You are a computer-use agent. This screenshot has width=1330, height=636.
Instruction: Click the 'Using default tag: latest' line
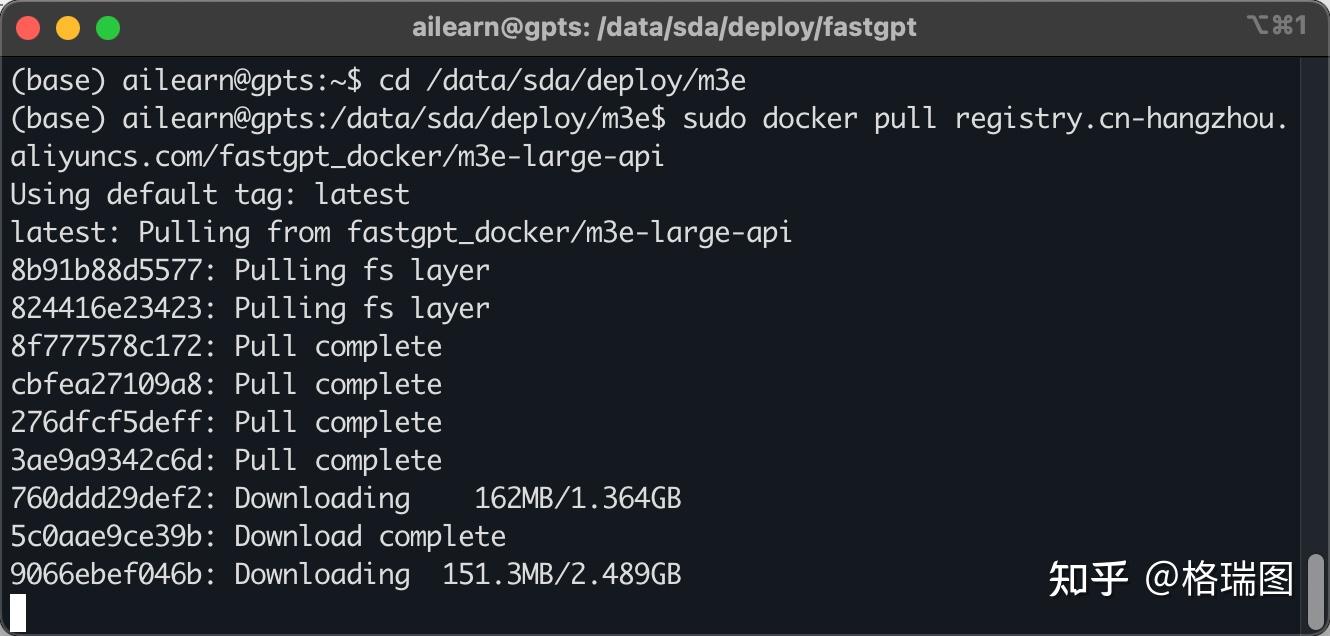point(210,194)
